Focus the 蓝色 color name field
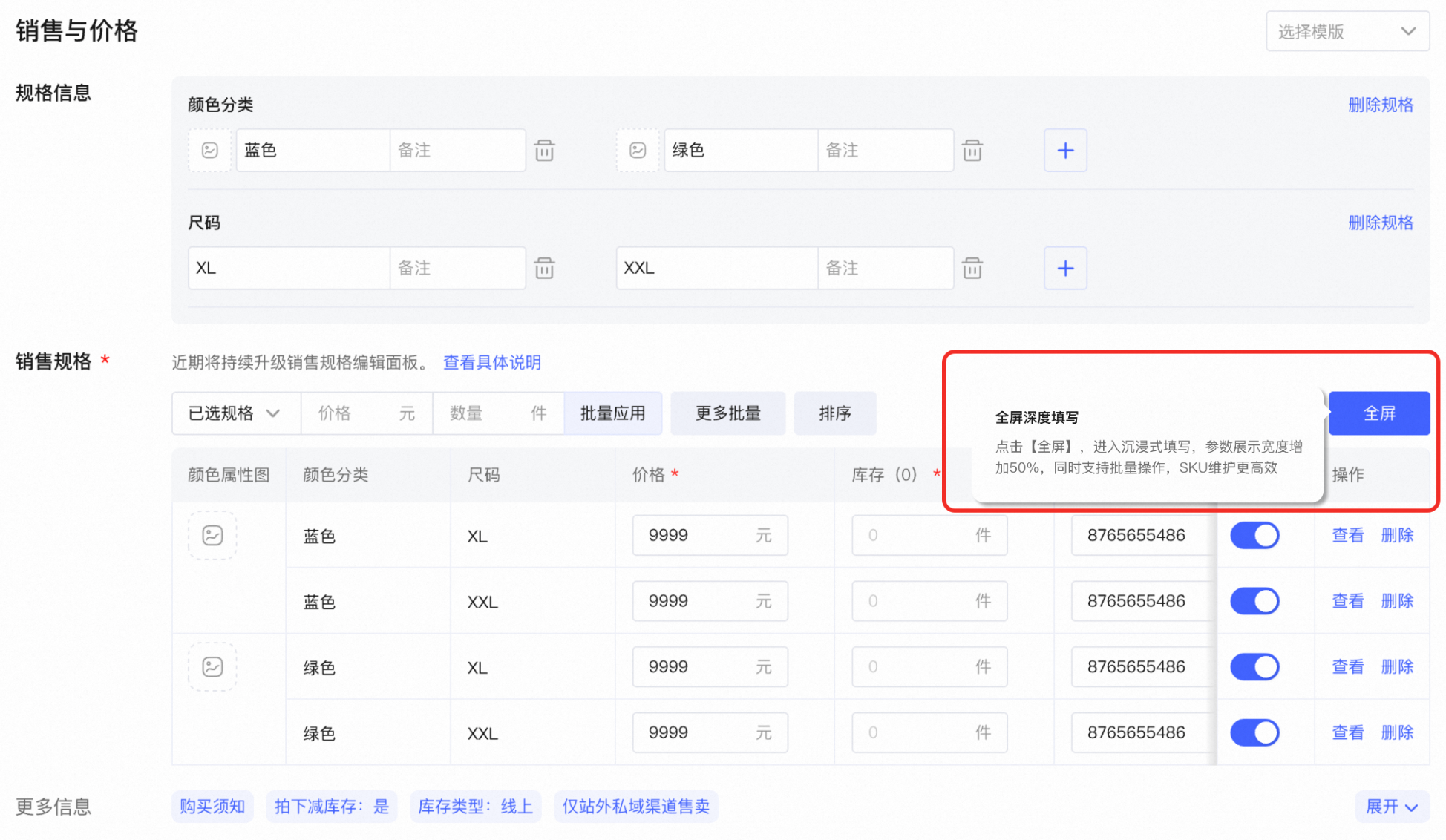1446x840 pixels. tap(313, 151)
